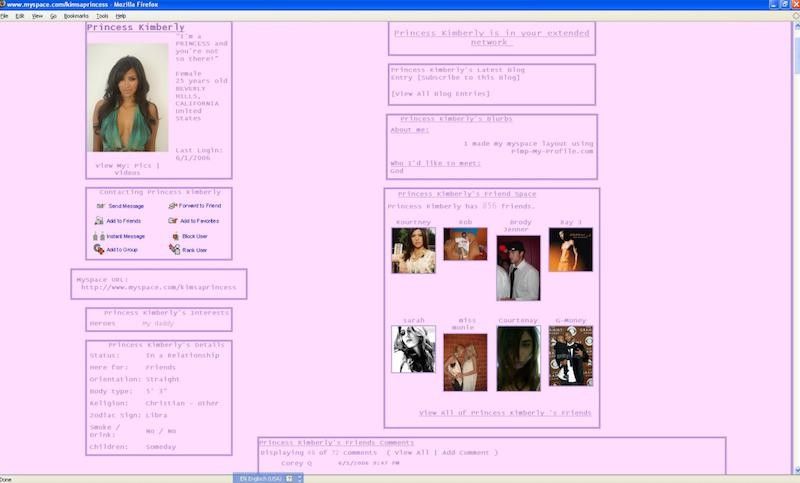The height and width of the screenshot is (483, 800).
Task: Click the Corey Q commenter name
Action: (296, 463)
